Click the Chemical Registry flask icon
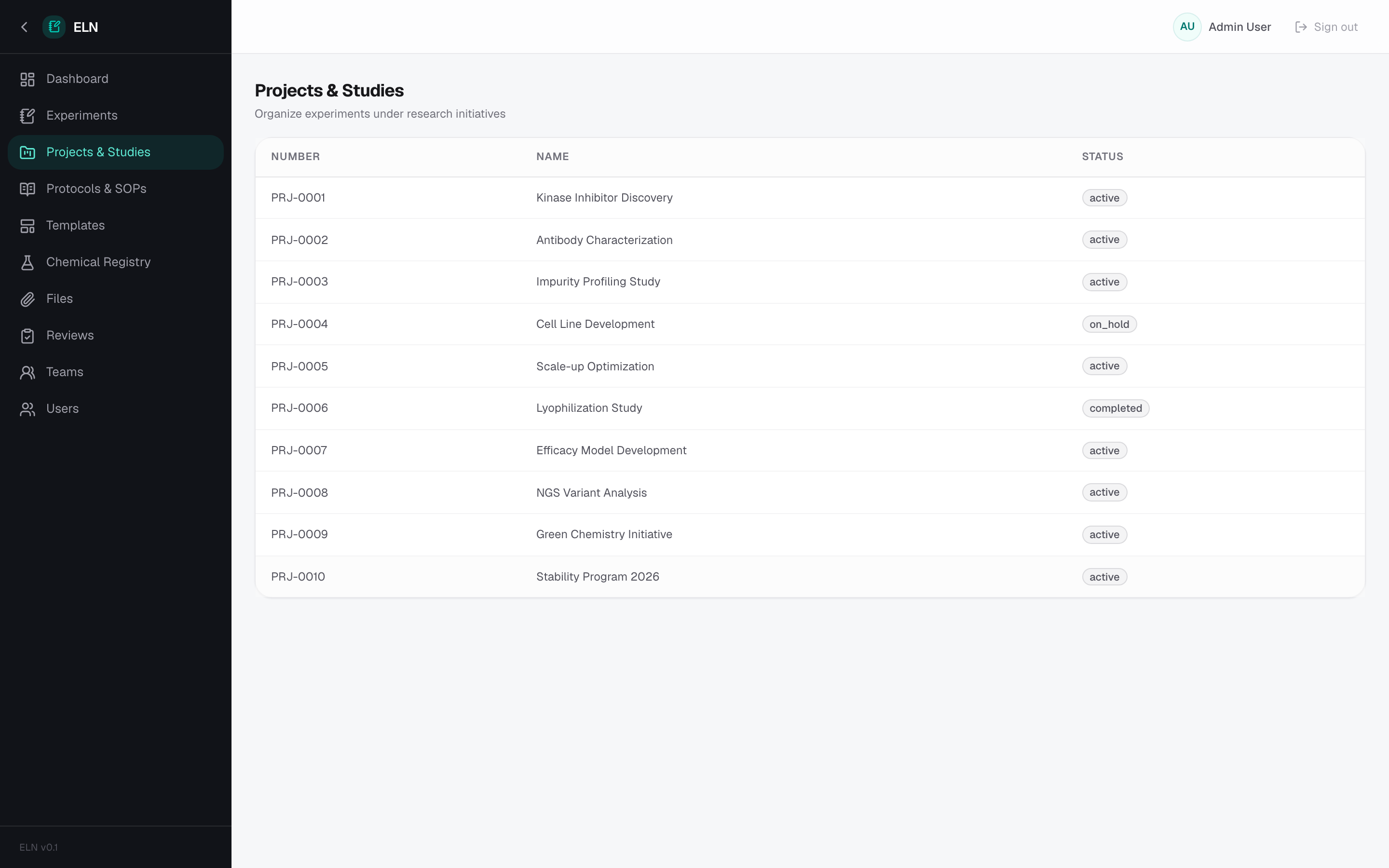 [x=27, y=262]
